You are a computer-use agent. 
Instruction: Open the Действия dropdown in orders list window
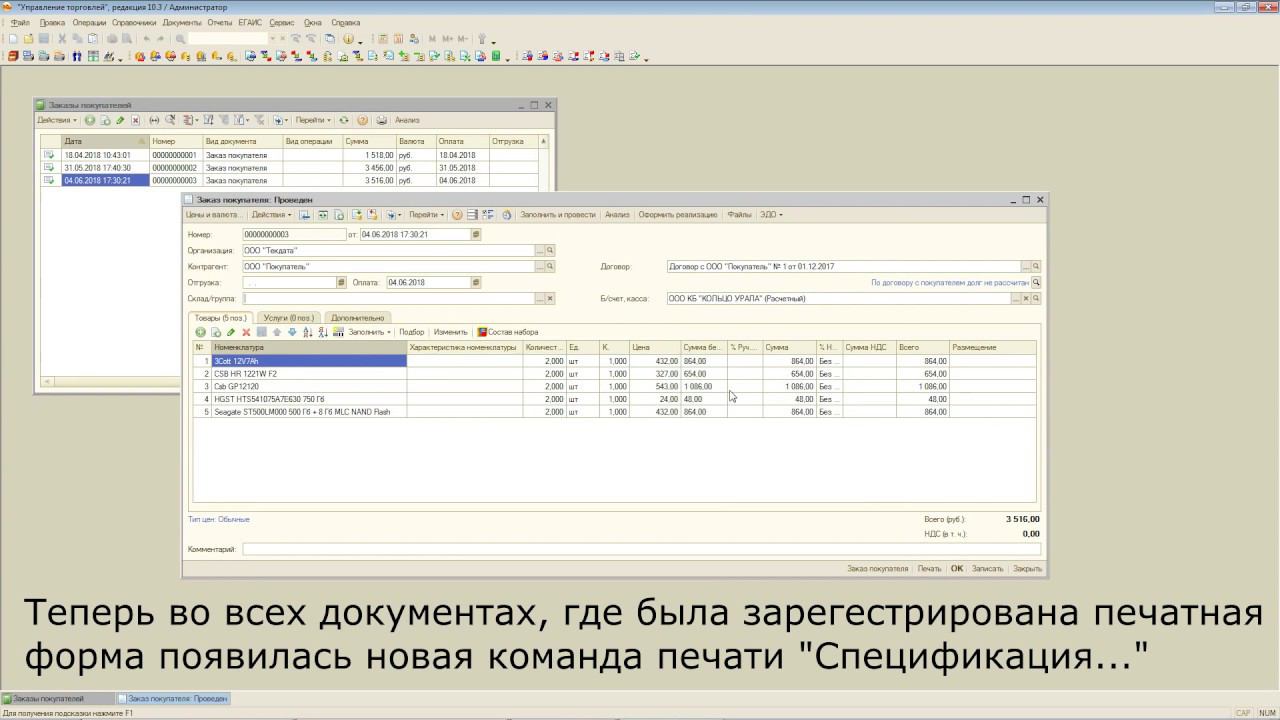pyautogui.click(x=57, y=120)
